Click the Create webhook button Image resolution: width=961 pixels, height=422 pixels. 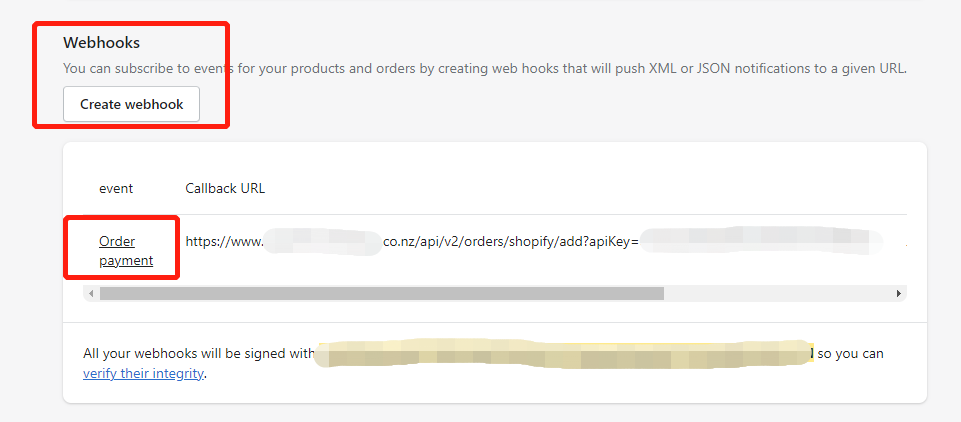131,104
